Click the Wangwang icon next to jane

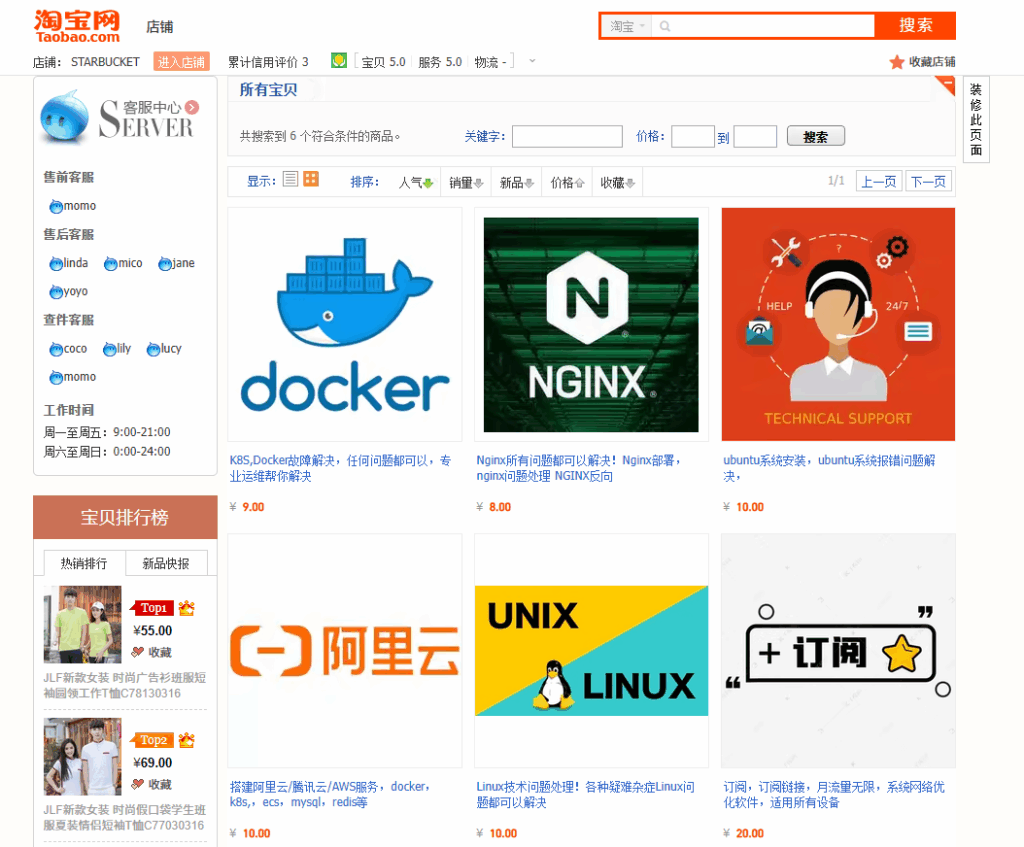[165, 264]
